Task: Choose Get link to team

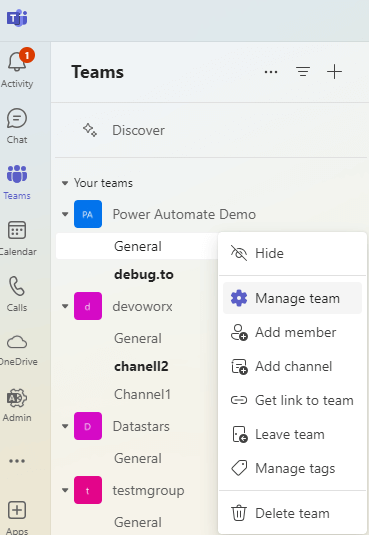Action: click(x=292, y=400)
